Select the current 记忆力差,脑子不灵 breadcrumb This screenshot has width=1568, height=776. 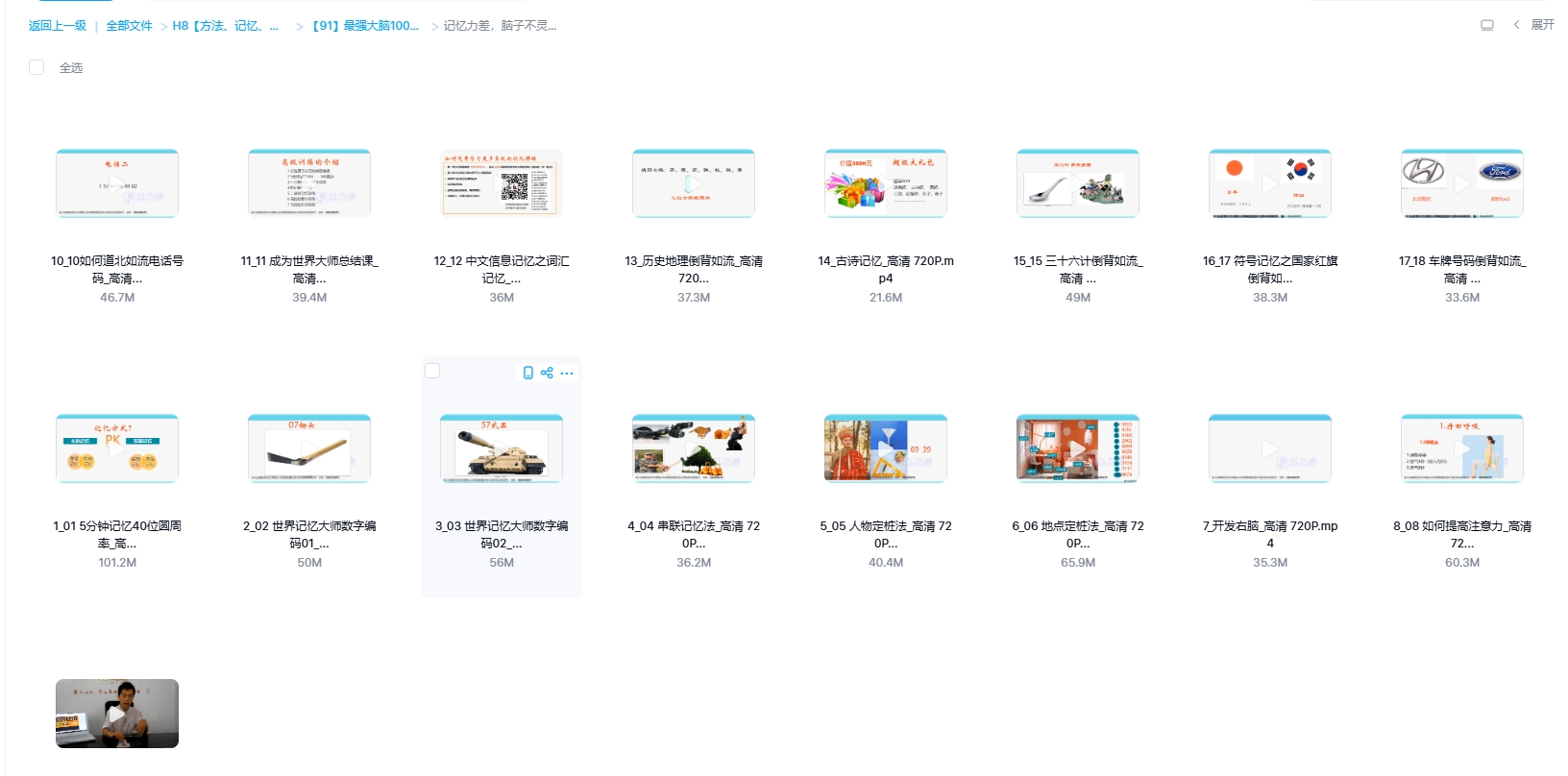pos(500,26)
